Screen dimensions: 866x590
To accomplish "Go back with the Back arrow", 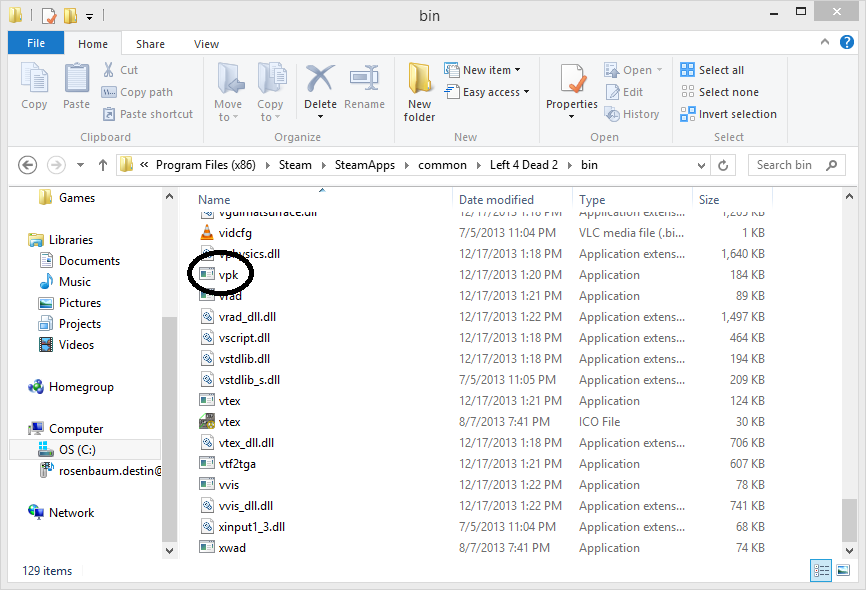I will coord(28,165).
